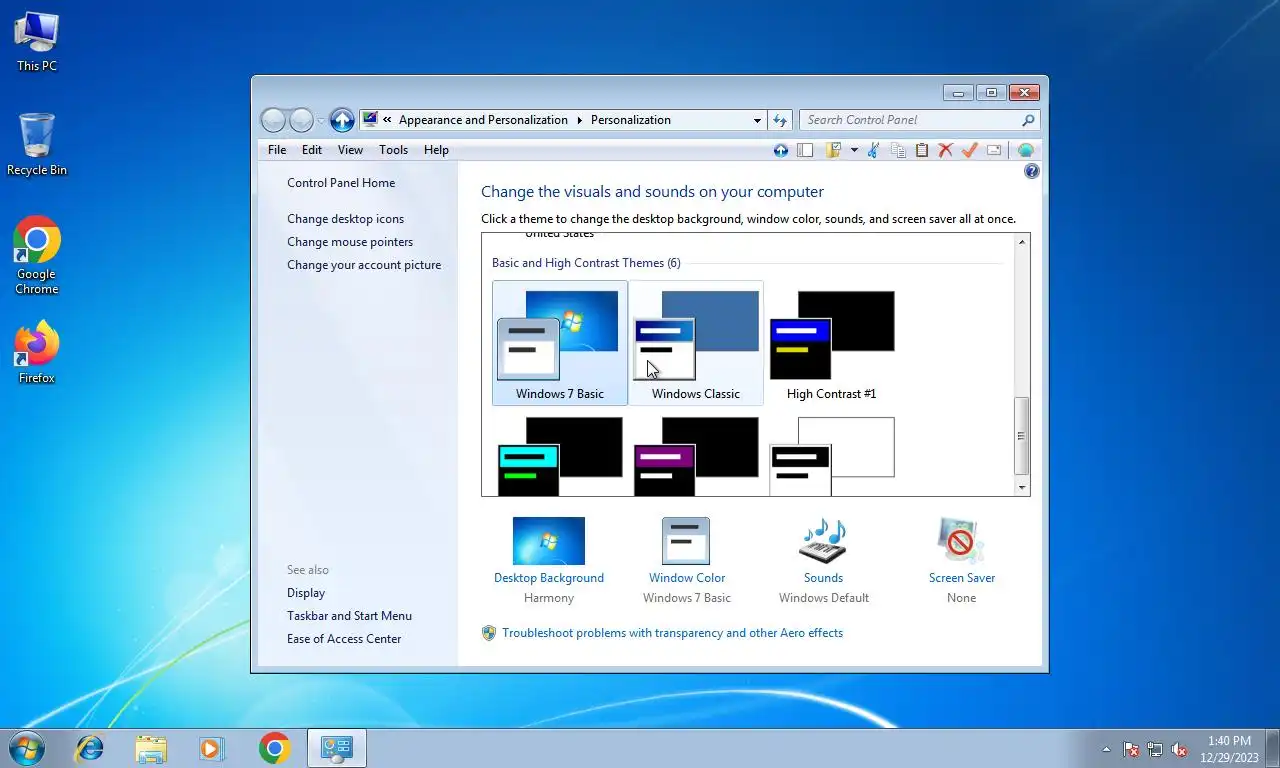Screen dimensions: 1280x768
Task: Click the Up folder toolbar icon
Action: click(x=781, y=150)
